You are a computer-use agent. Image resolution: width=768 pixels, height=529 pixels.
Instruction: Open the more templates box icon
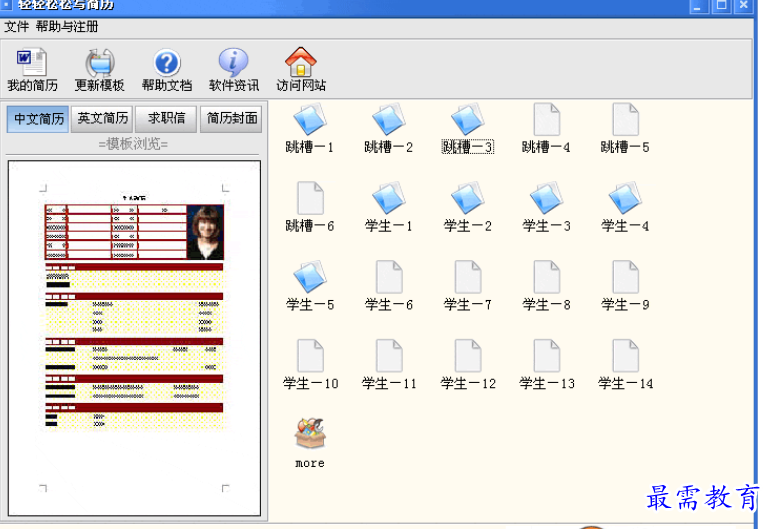pos(310,433)
